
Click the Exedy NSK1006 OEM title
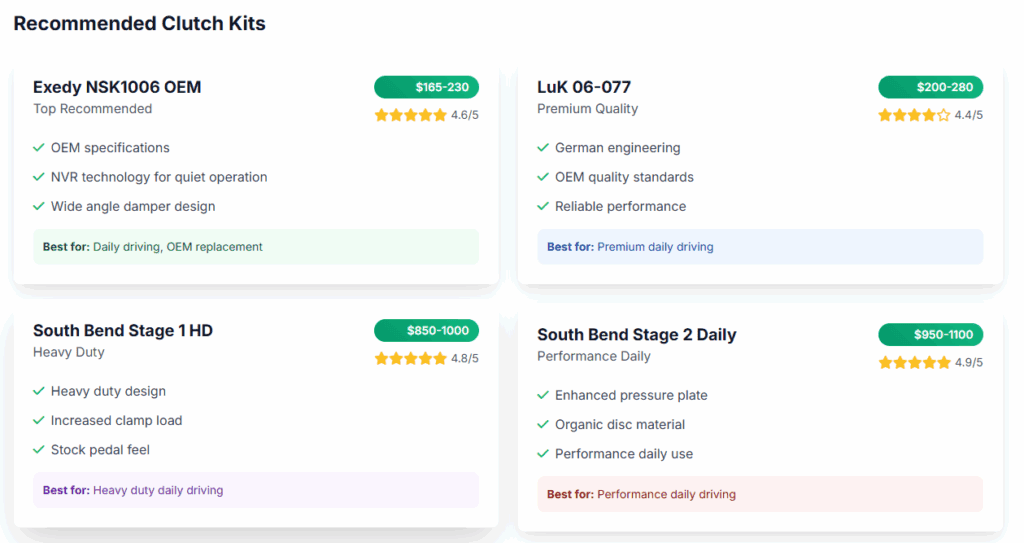pyautogui.click(x=117, y=87)
